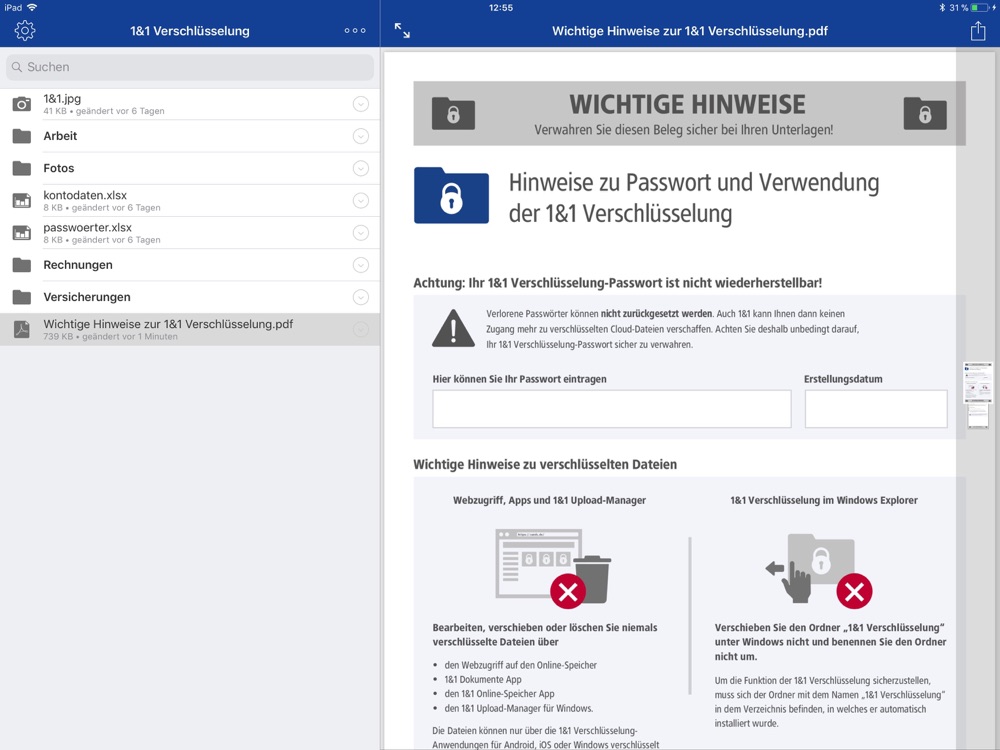Click '1&1 Verschlüsselung im Windows Explorer' heading
1000x750 pixels.
tap(824, 500)
